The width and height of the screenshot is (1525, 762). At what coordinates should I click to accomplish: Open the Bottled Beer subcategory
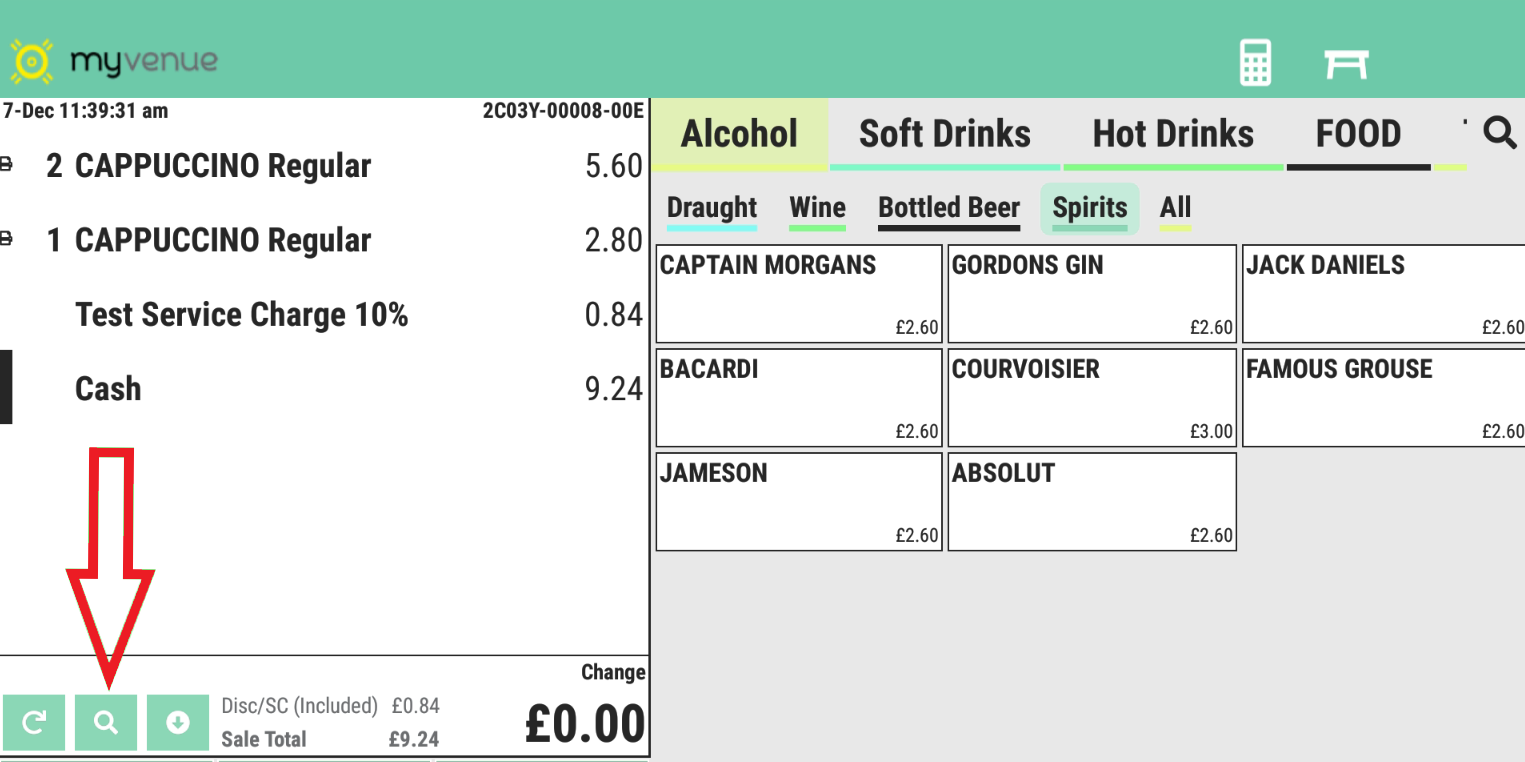click(x=949, y=209)
